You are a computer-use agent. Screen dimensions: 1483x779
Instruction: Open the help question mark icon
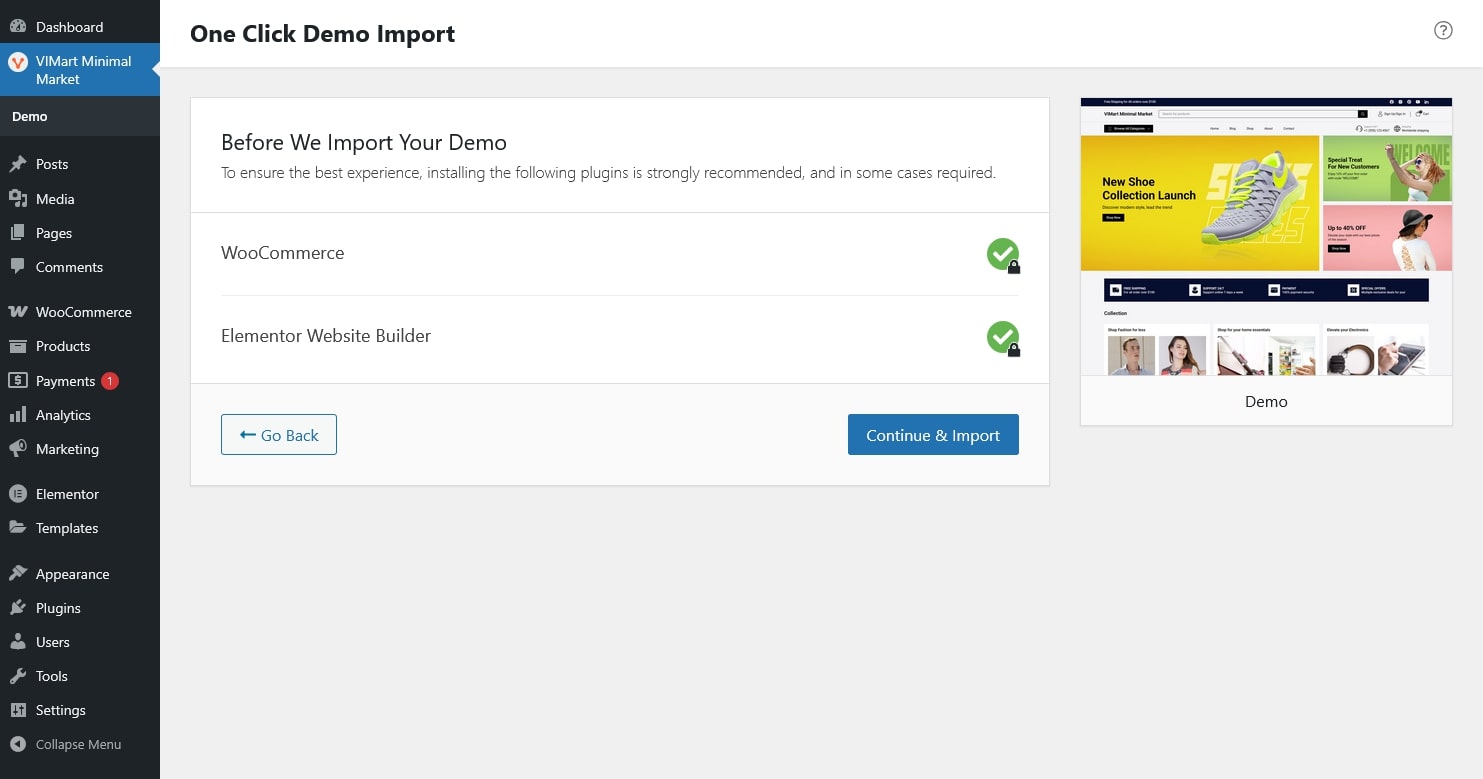1442,30
